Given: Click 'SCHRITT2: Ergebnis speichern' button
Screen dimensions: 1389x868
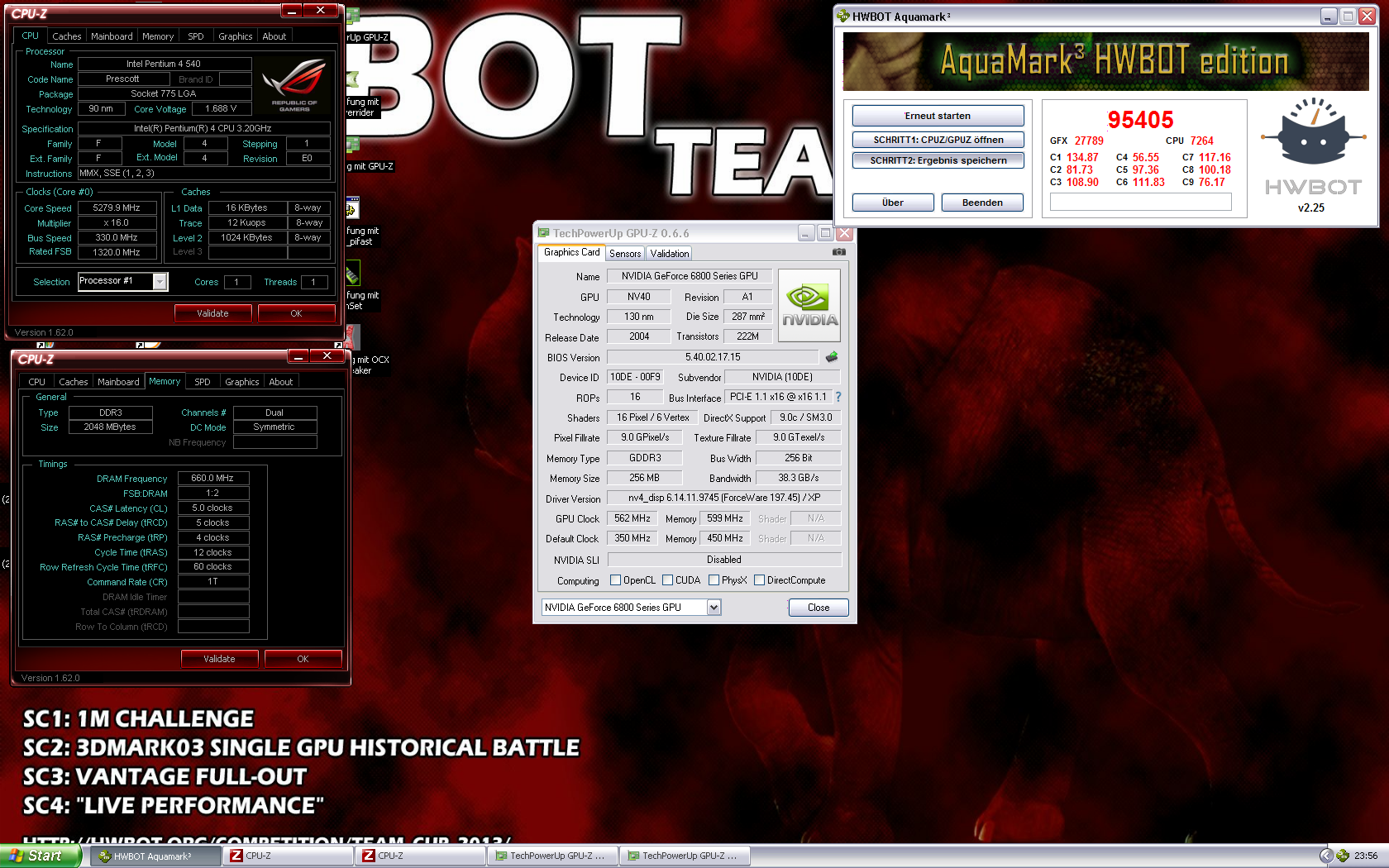Looking at the screenshot, I should (x=938, y=160).
